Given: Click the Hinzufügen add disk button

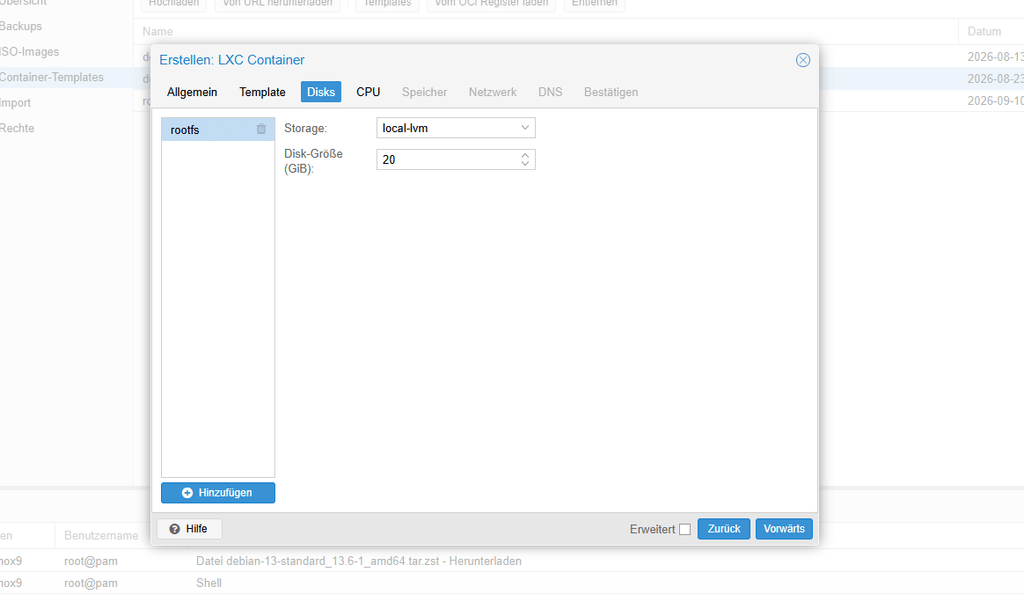Looking at the screenshot, I should coord(218,493).
